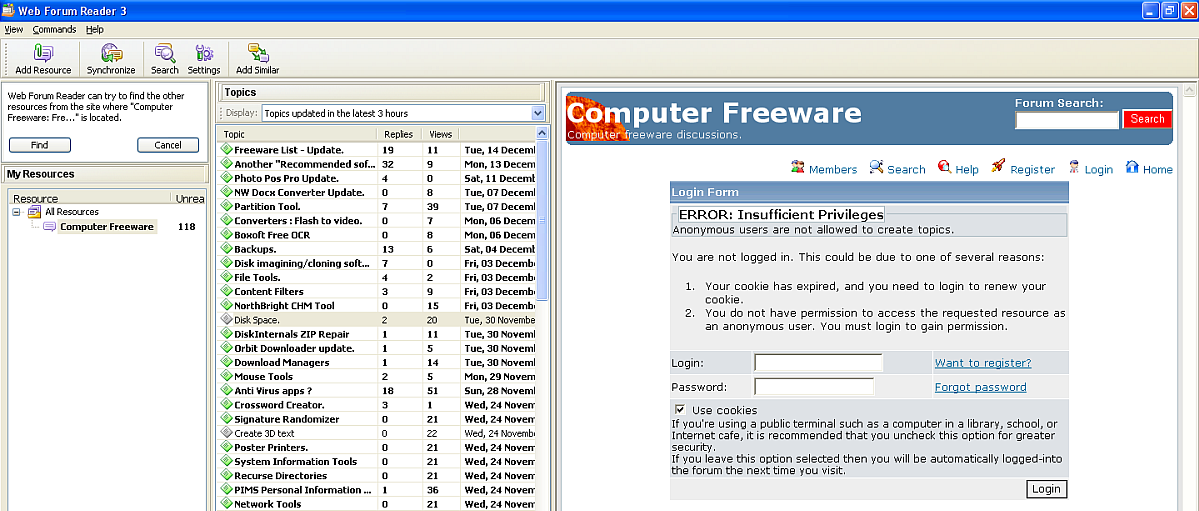
Task: Click the red Search button
Action: [1146, 119]
